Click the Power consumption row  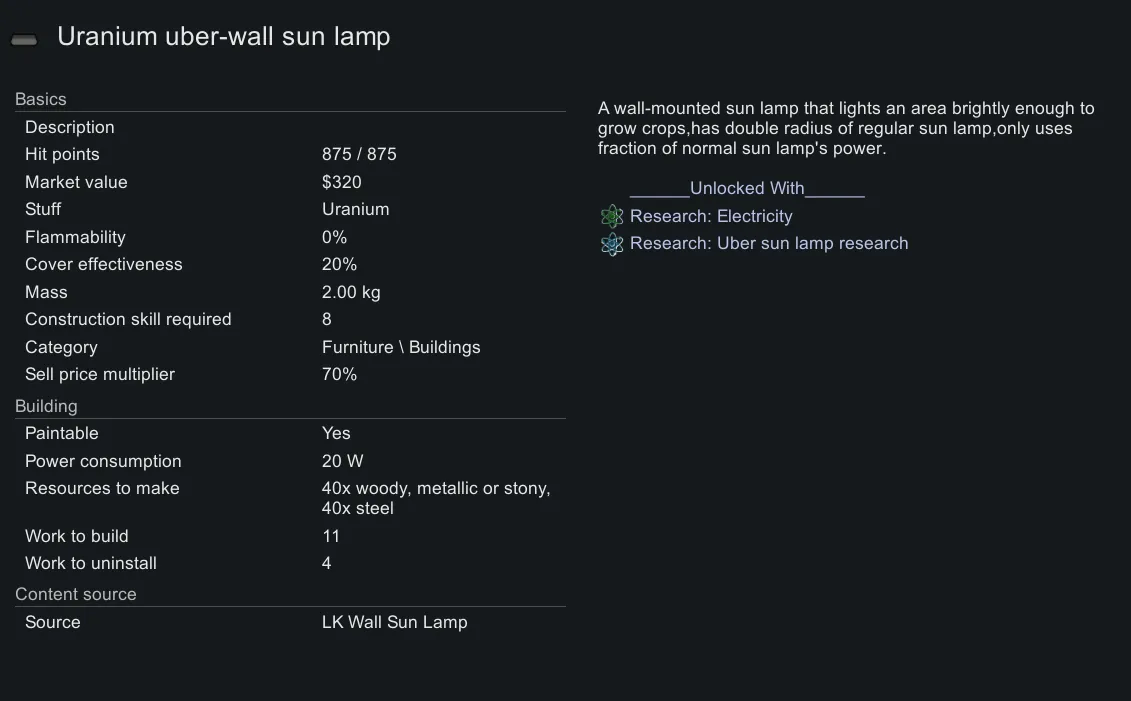[290, 461]
